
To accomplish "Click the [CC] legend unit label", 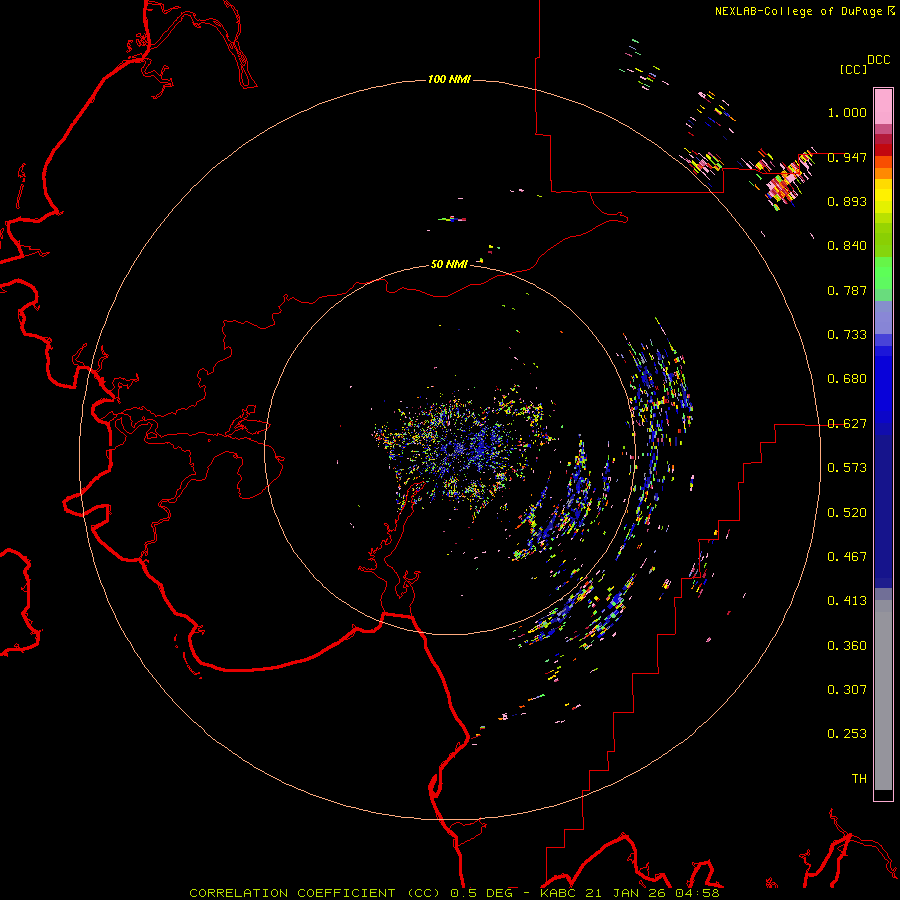I will click(854, 69).
